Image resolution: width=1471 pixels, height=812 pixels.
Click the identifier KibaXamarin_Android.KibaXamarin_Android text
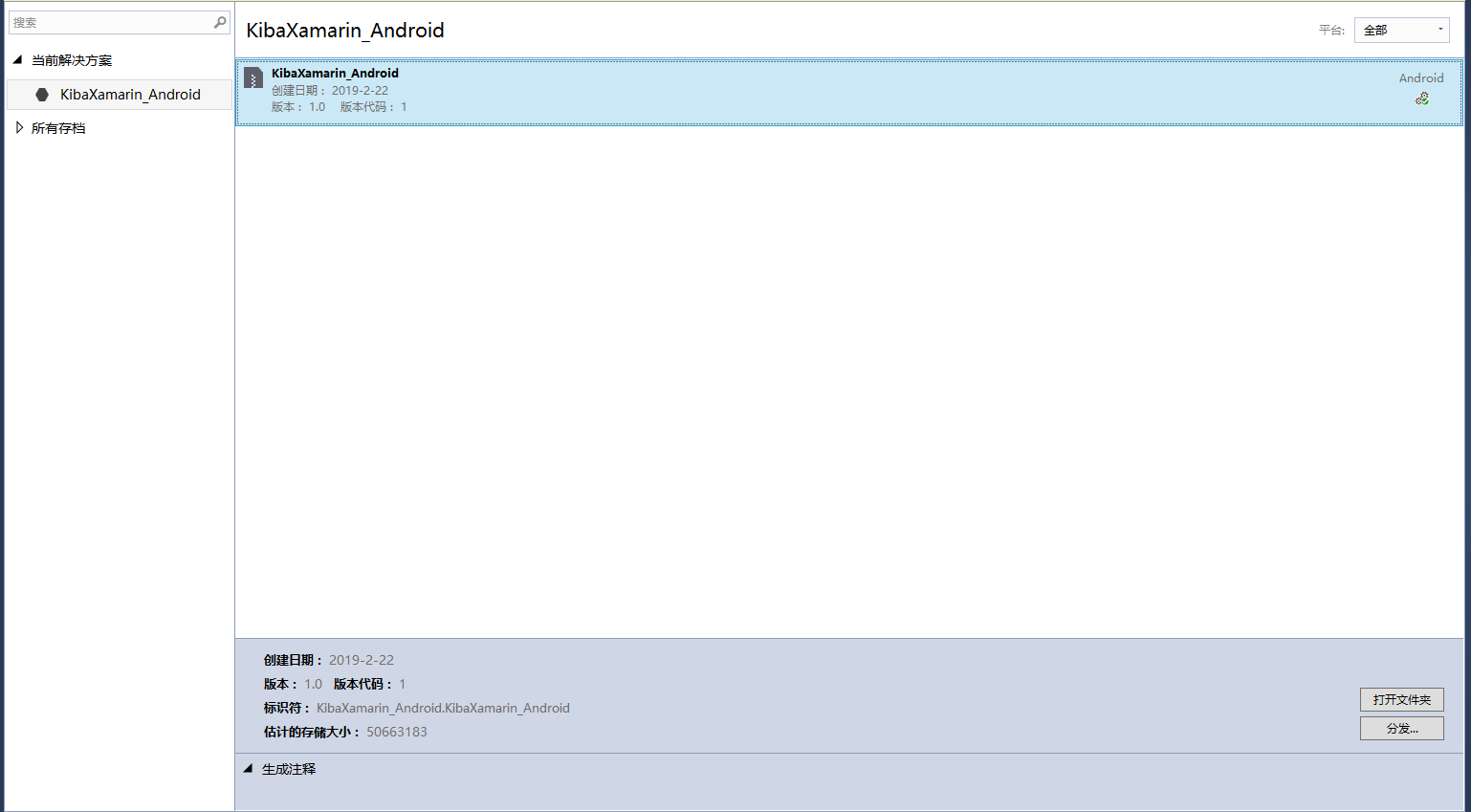point(443,708)
